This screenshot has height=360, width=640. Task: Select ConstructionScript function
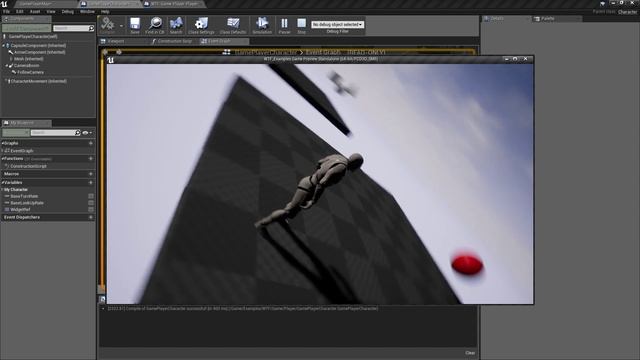click(x=28, y=166)
